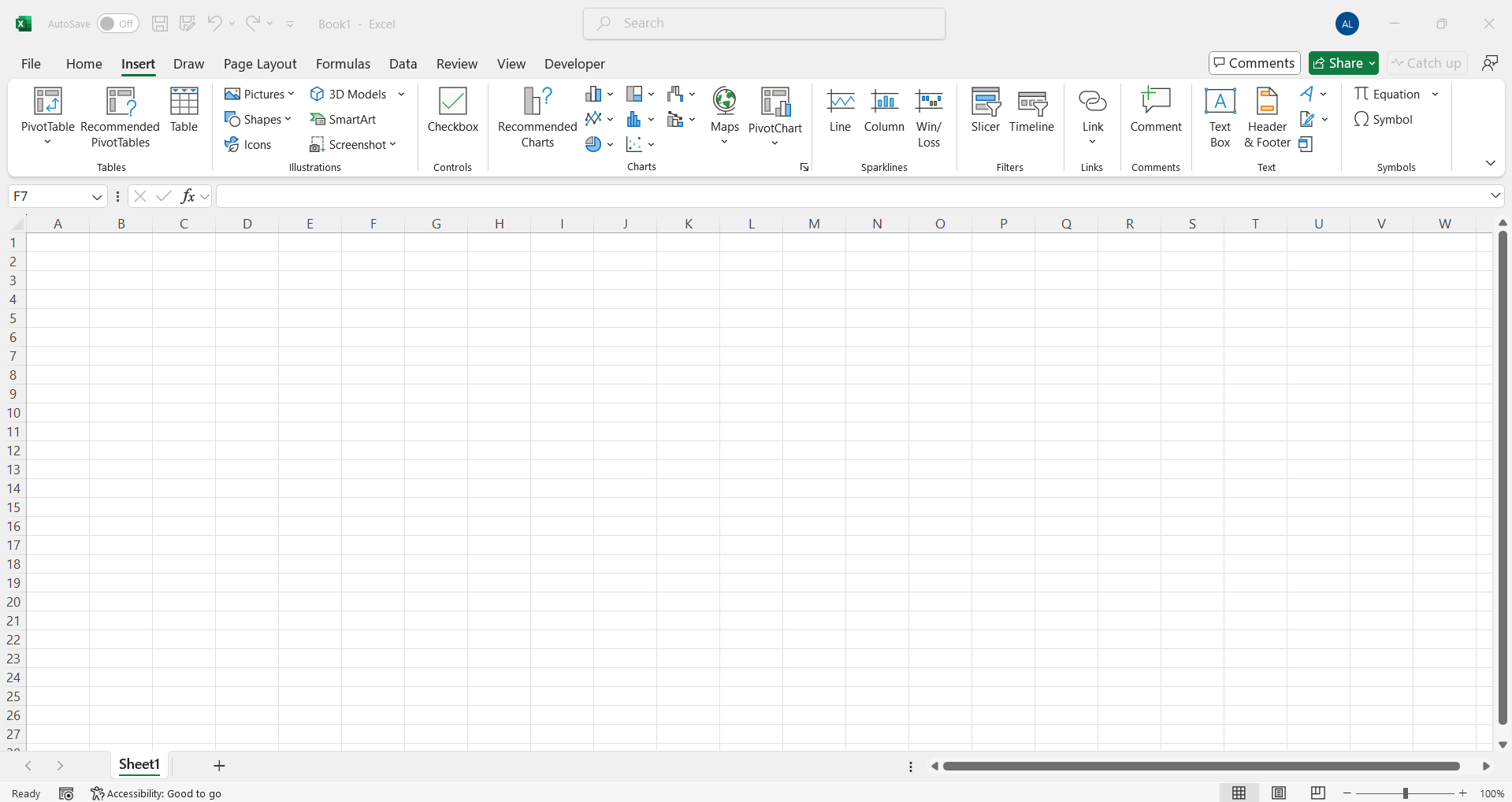Switch to Page Break Preview

coord(1318,793)
